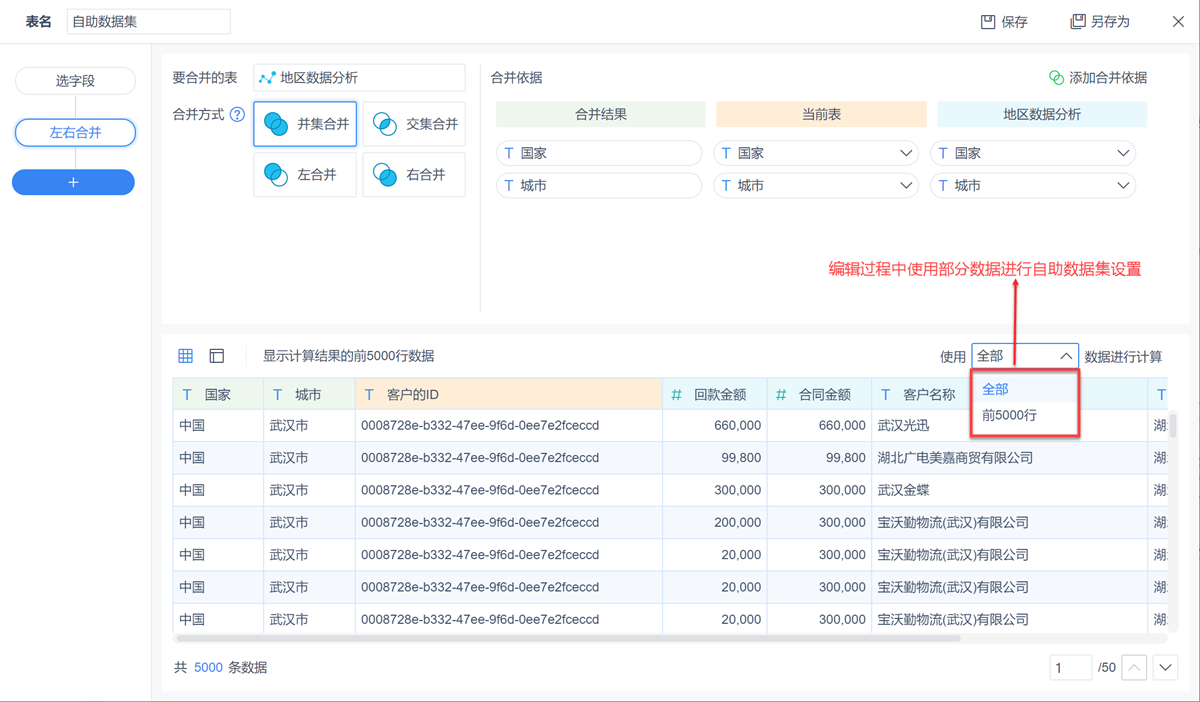Click the table name input field
This screenshot has width=1200, height=702.
pos(148,21)
